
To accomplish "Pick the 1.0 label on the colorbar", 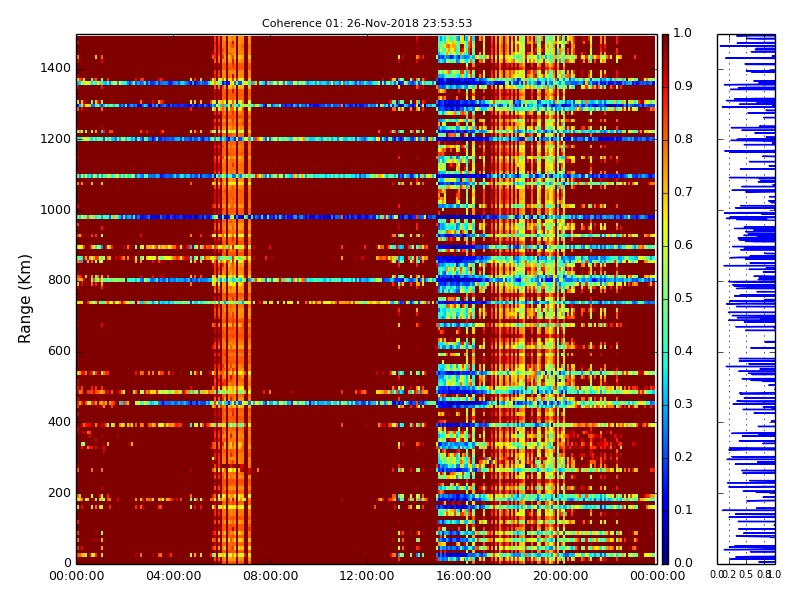I will pyautogui.click(x=683, y=33).
